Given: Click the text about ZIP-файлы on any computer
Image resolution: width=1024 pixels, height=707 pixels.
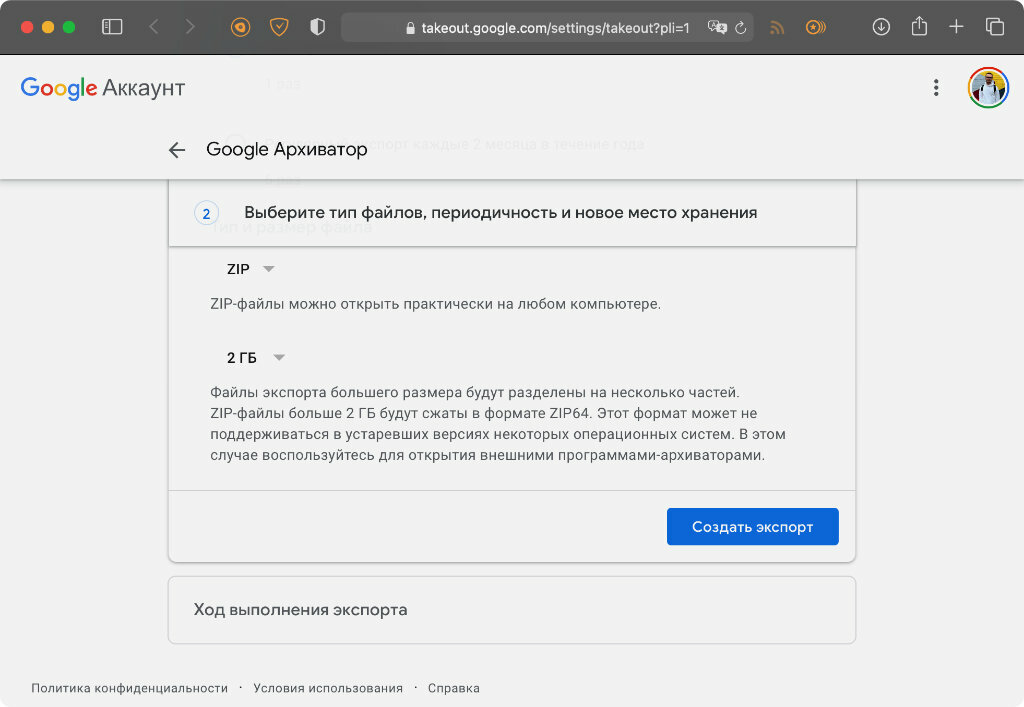Looking at the screenshot, I should (x=436, y=304).
